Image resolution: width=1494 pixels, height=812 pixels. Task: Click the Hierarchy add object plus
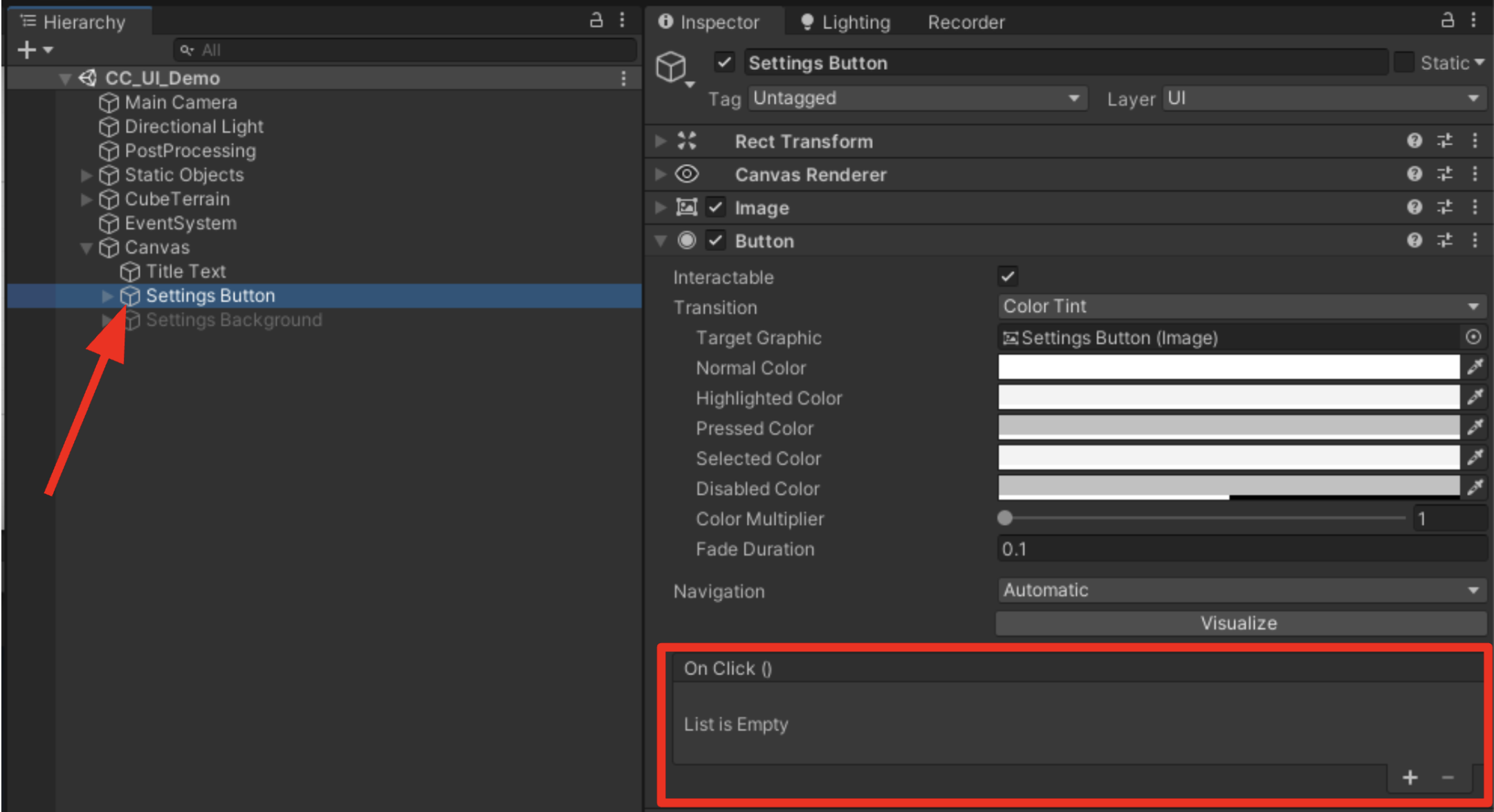click(27, 50)
